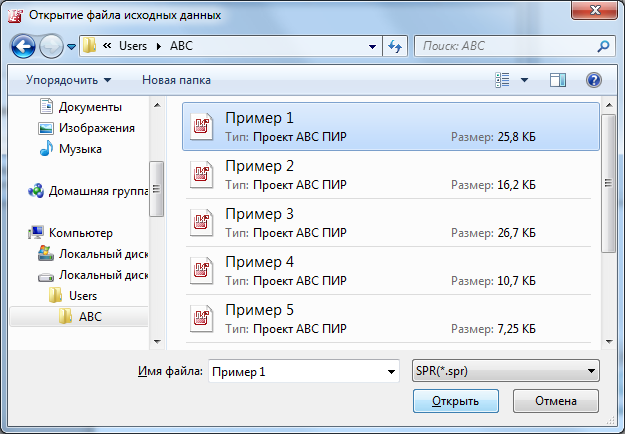Open the Упорядочить menu
Image resolution: width=625 pixels, height=434 pixels.
pos(69,80)
